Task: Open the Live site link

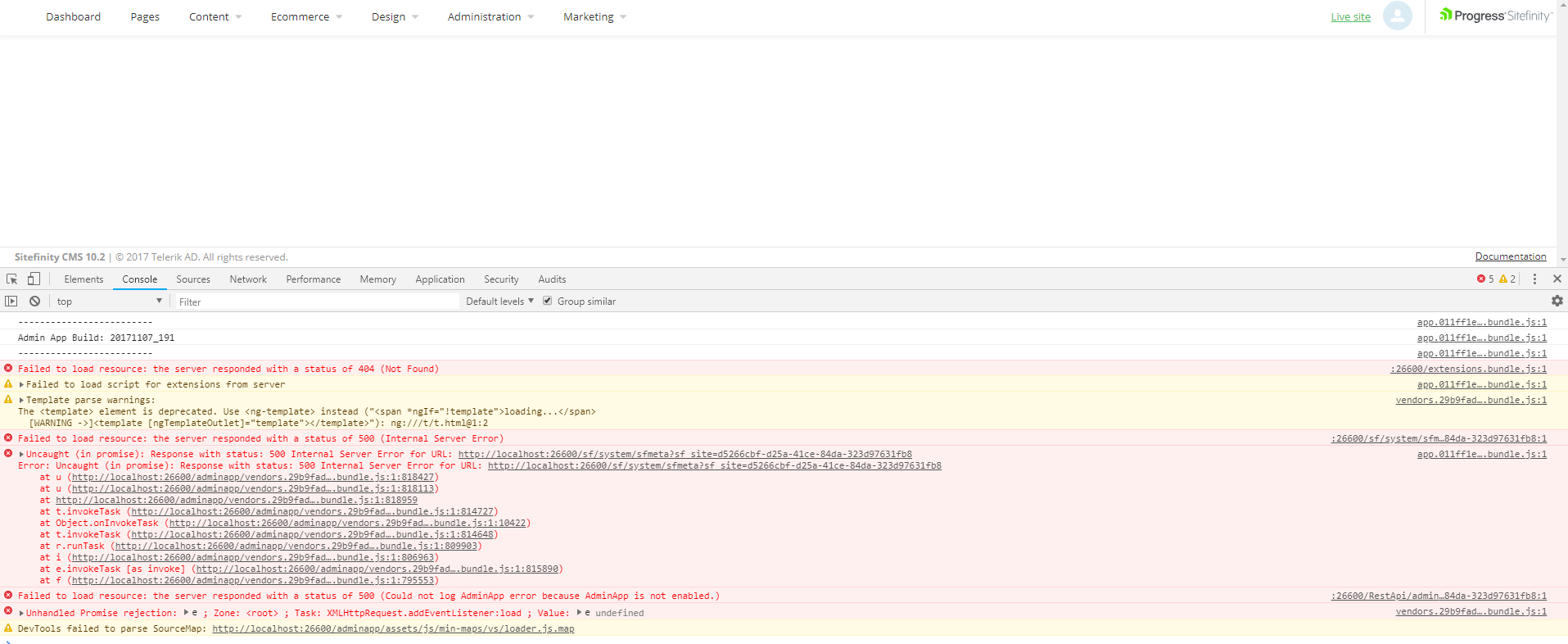Action: coord(1350,16)
